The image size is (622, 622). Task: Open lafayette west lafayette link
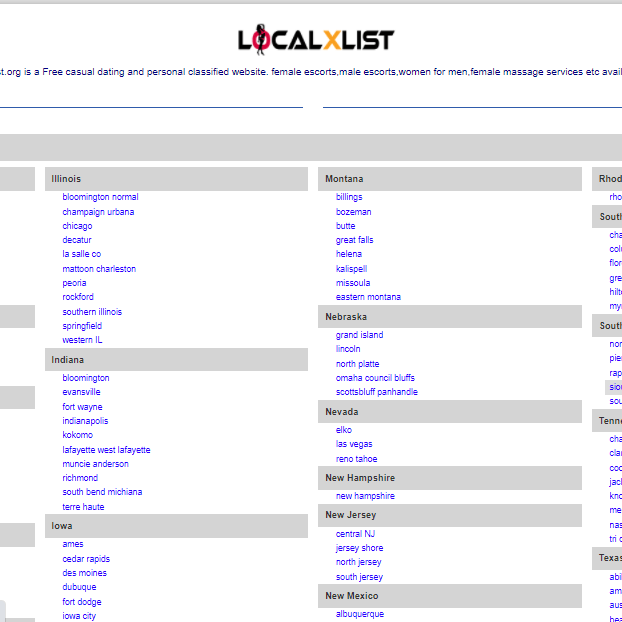[x=106, y=450]
